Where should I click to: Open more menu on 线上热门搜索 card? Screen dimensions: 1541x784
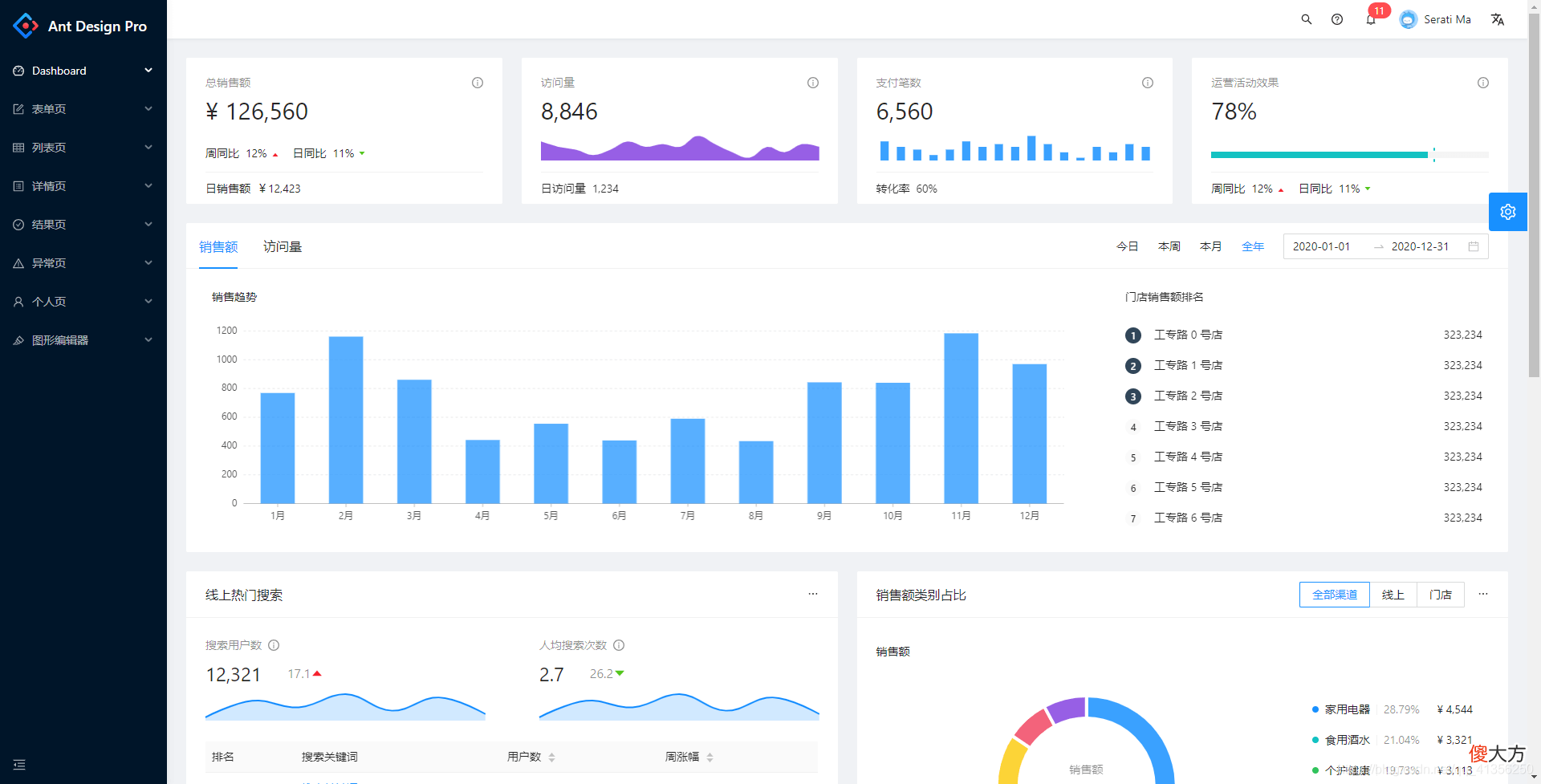tap(813, 594)
